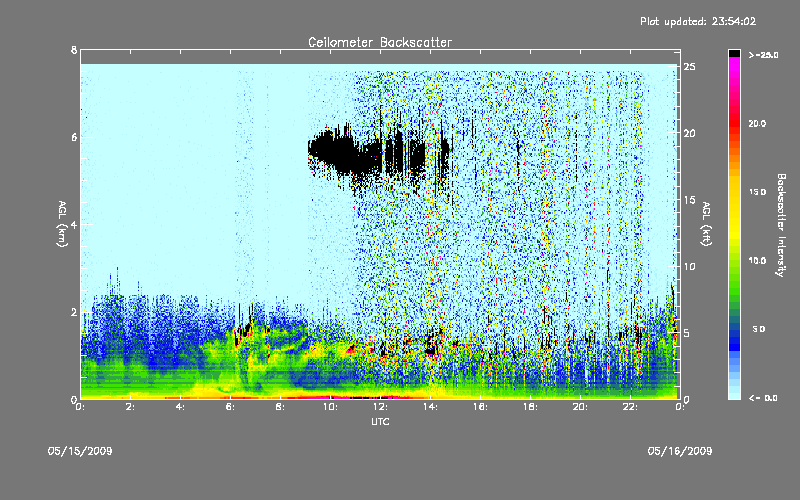This screenshot has width=800, height=500.
Task: Click the "5.0" colorbar label
Action: tap(759, 330)
